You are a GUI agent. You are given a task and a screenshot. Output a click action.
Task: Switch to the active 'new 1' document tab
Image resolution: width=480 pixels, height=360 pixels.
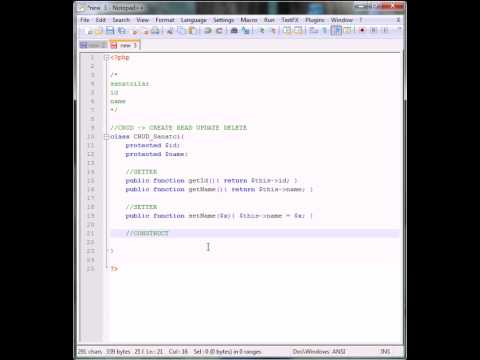pyautogui.click(x=125, y=45)
